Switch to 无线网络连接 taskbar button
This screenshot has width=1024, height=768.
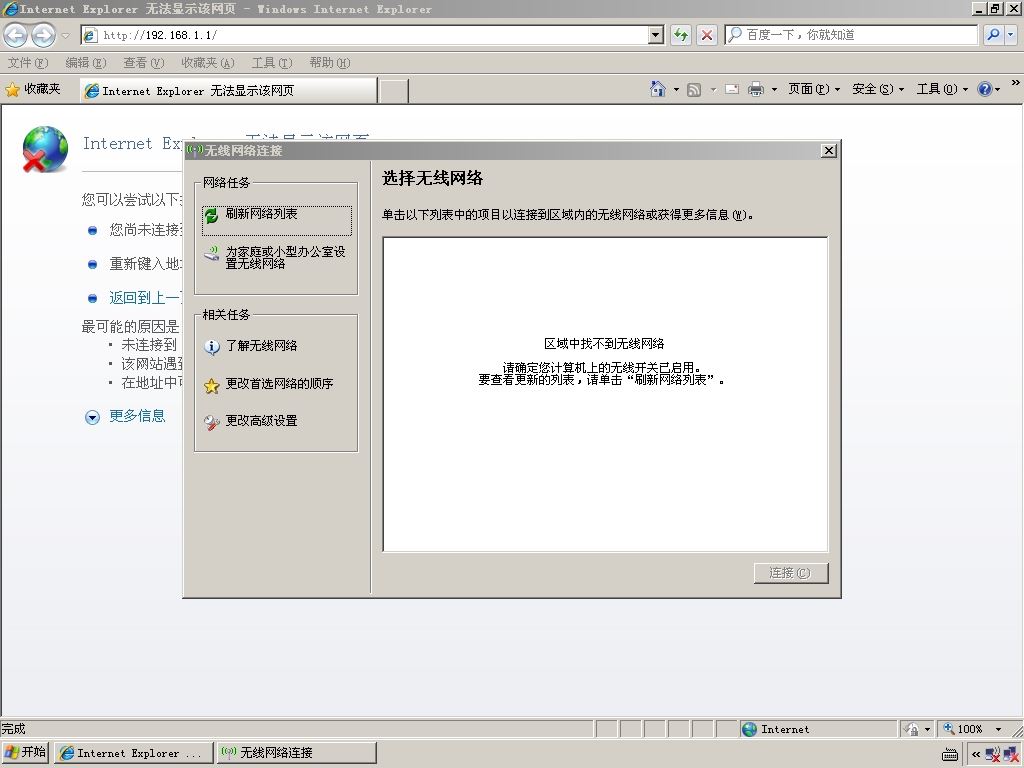click(x=296, y=753)
